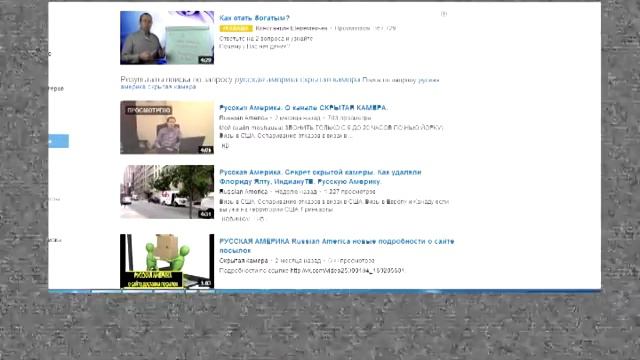640x360 pixels.
Task: Open the advertiser channel name beside the yellow badge
Action: [x=291, y=28]
